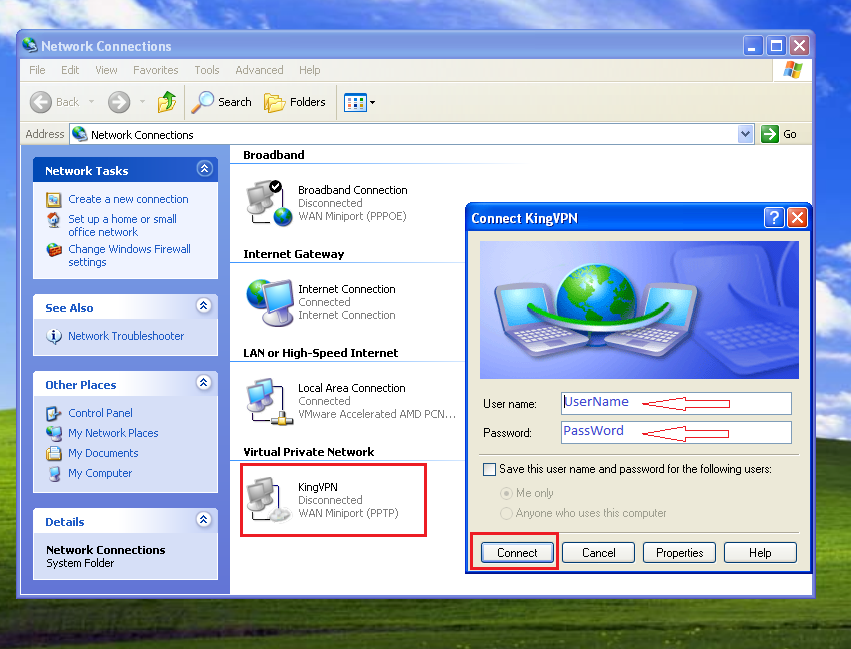
Task: Open the File menu
Action: point(37,70)
